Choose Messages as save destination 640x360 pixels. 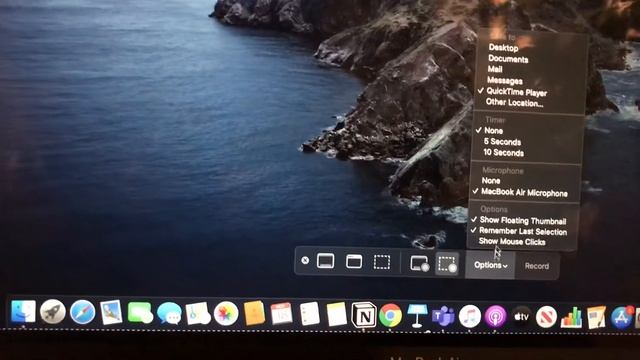[x=504, y=80]
